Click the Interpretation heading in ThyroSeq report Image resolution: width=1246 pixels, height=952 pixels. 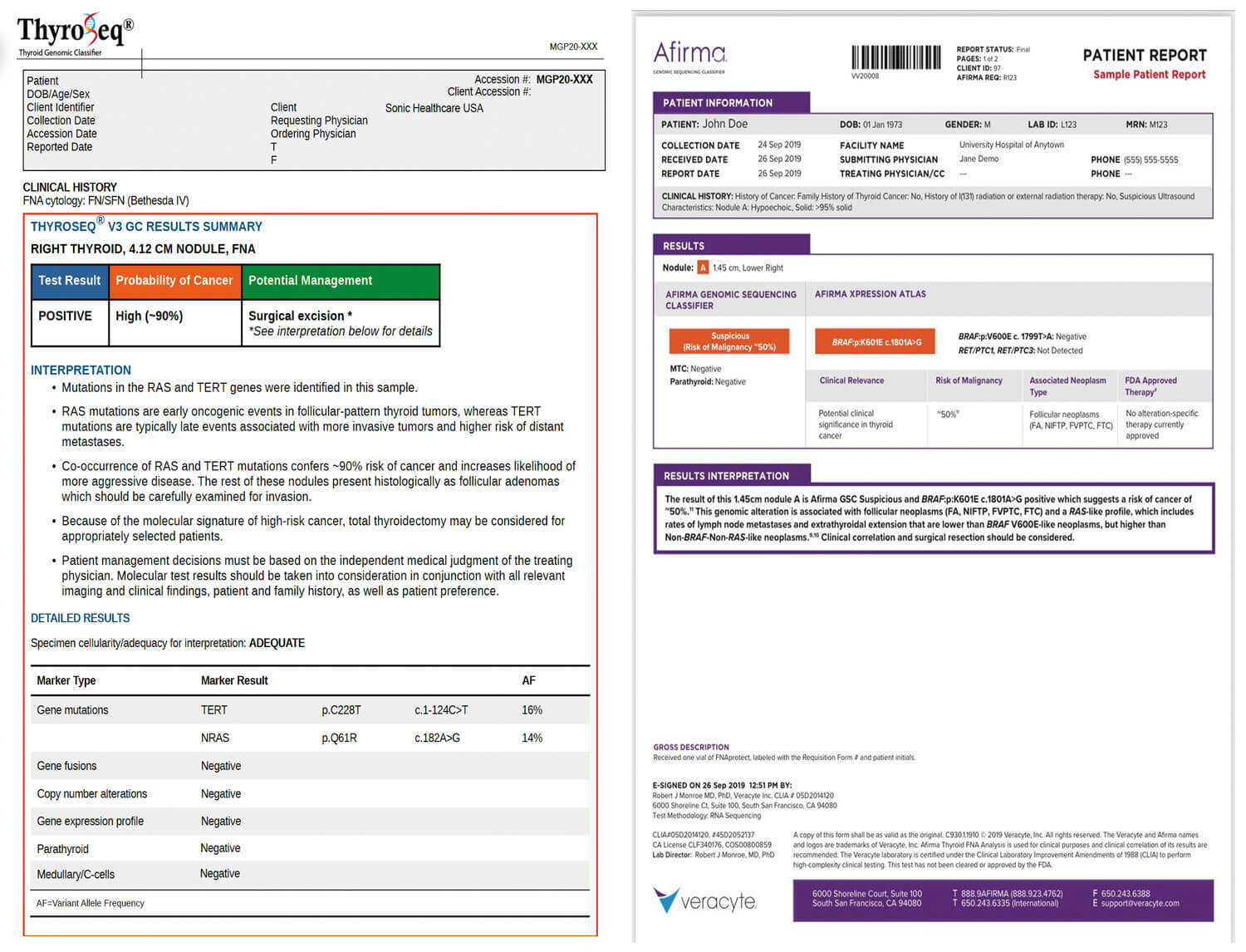(81, 370)
